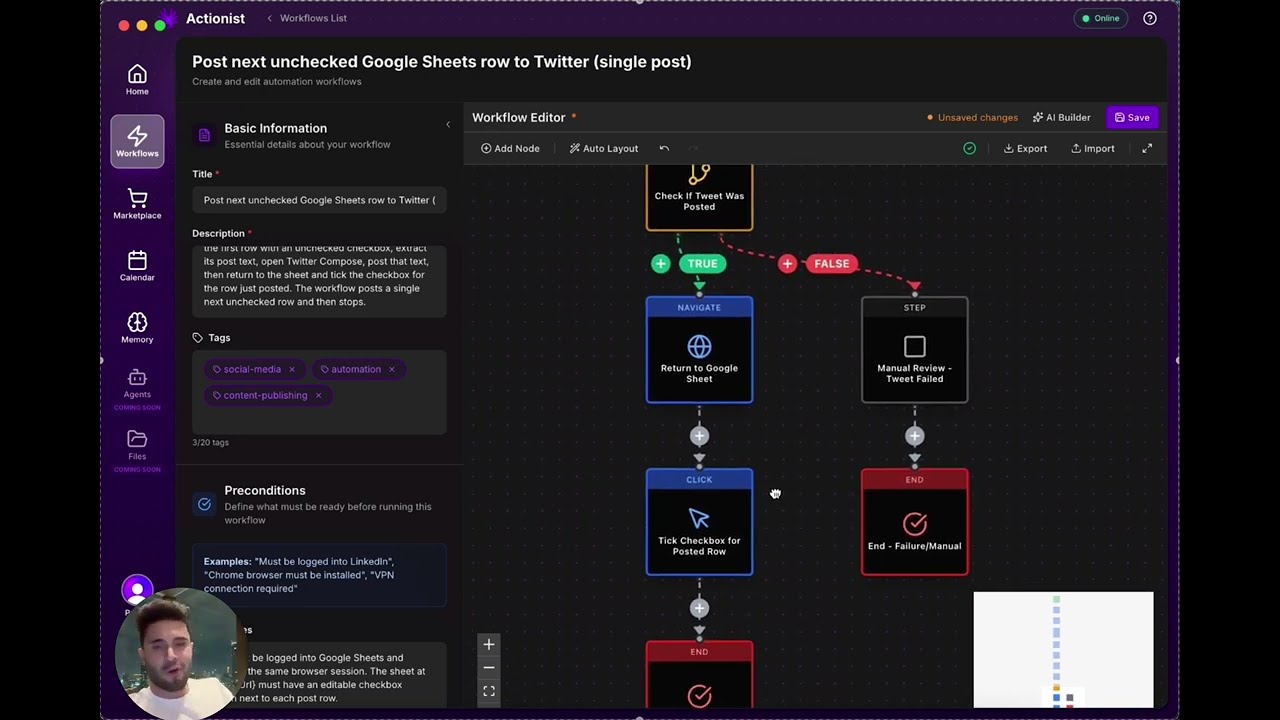Select the bottom END node
This screenshot has width=1280, height=720.
pos(699,675)
